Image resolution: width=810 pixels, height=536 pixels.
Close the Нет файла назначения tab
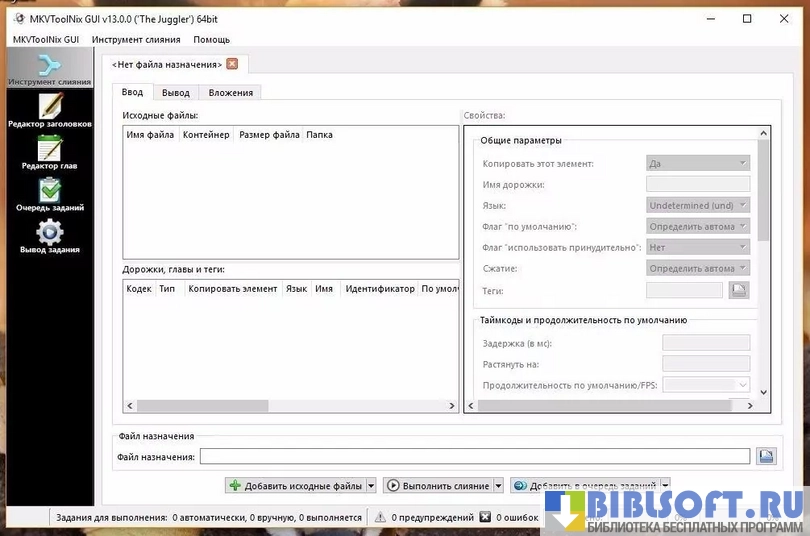[x=232, y=64]
